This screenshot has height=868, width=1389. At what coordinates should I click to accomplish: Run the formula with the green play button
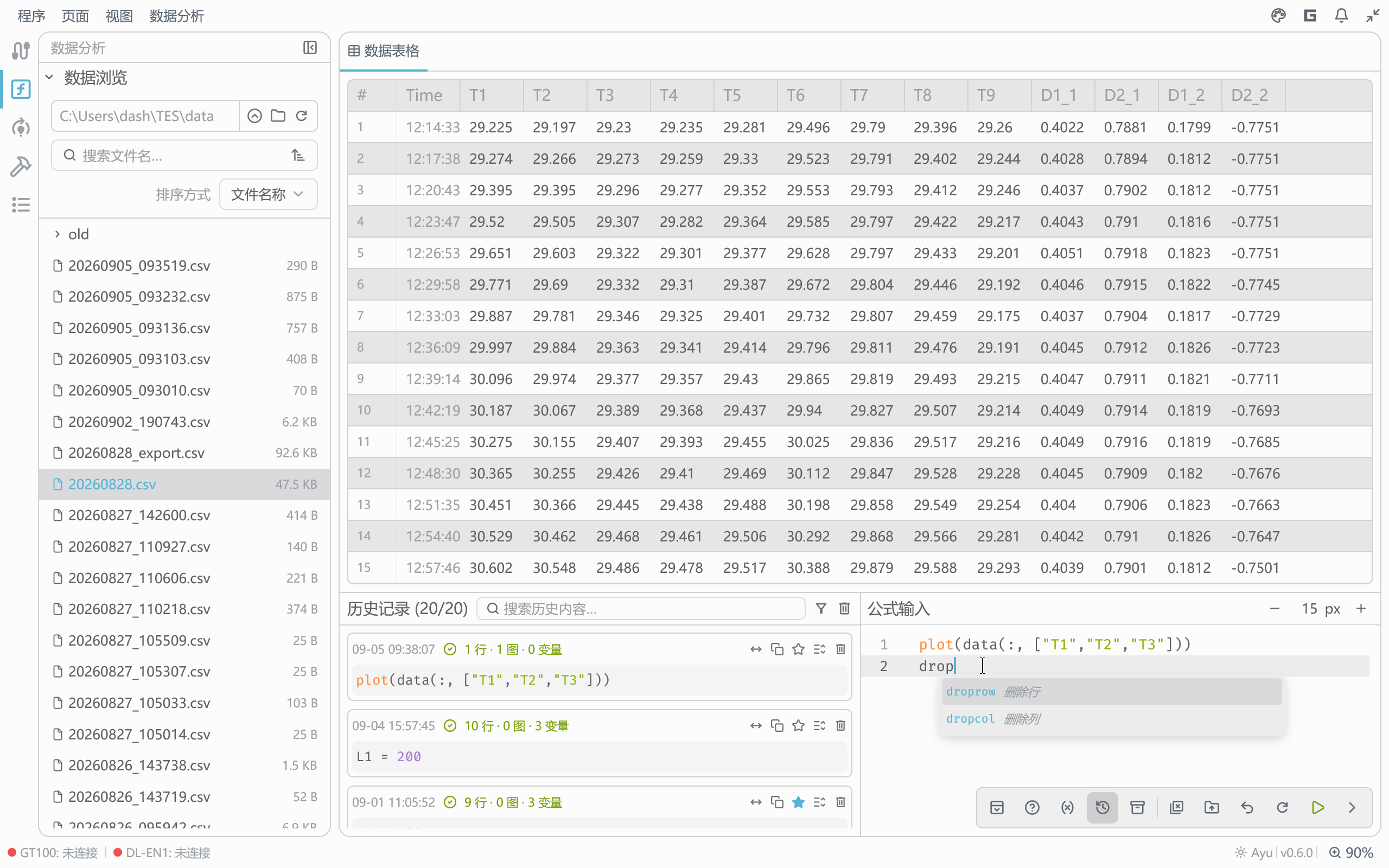tap(1318, 808)
